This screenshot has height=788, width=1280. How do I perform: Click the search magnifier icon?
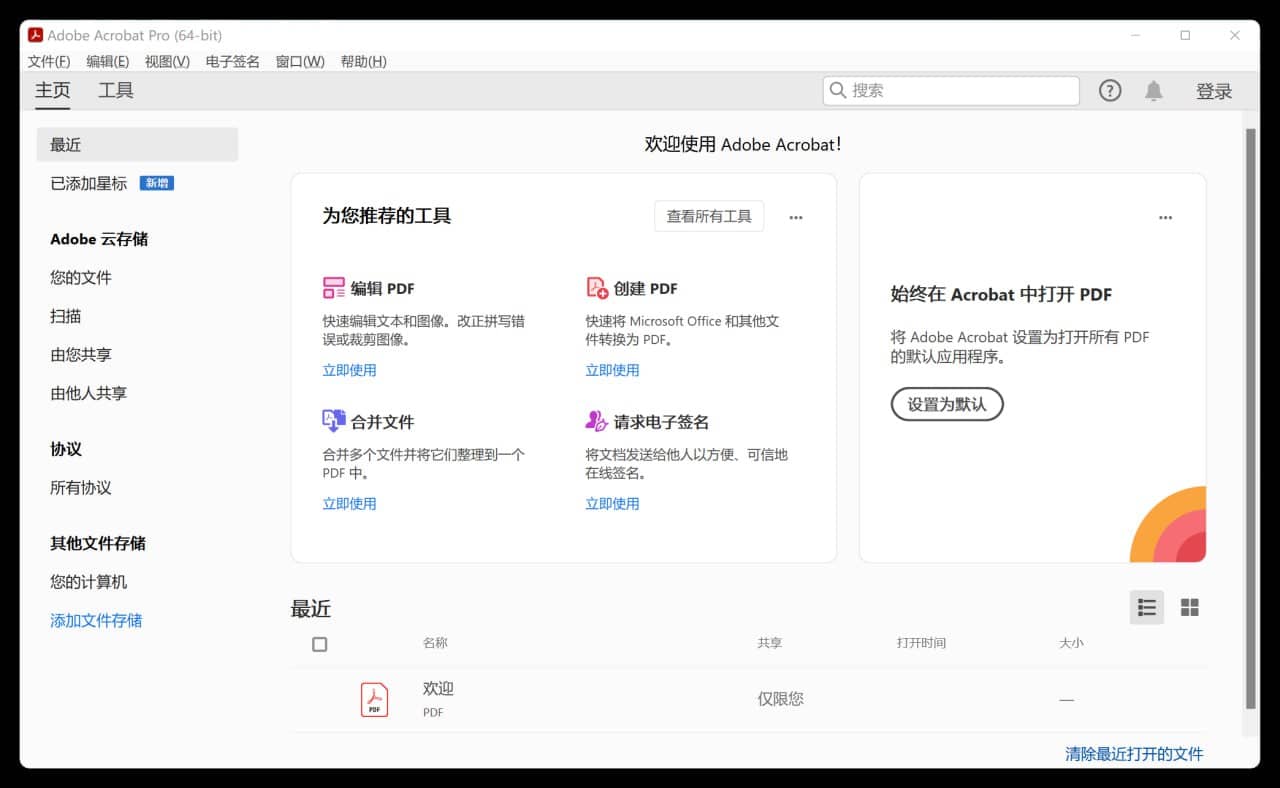tap(838, 90)
